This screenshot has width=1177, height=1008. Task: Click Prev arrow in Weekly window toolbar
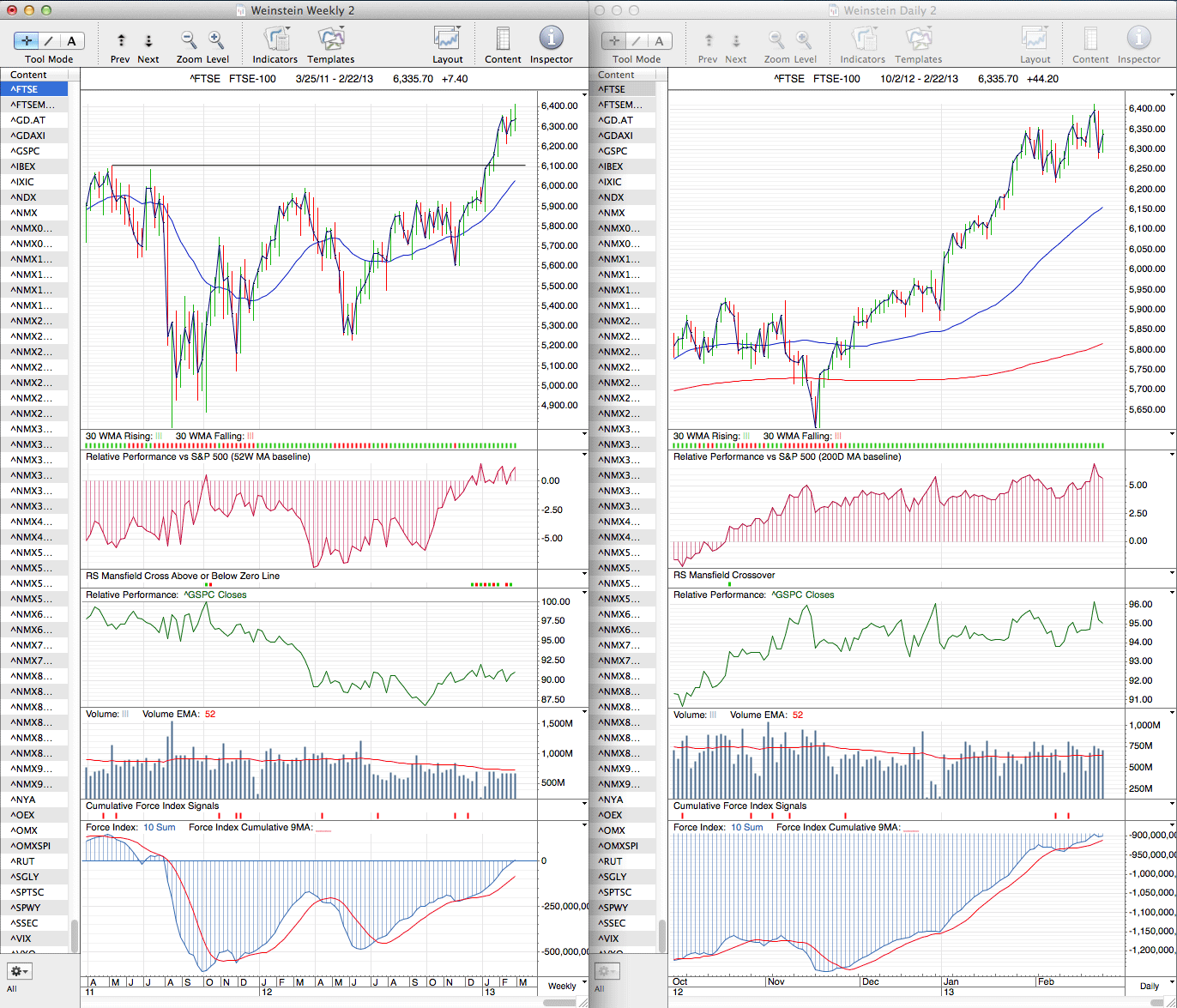121,40
